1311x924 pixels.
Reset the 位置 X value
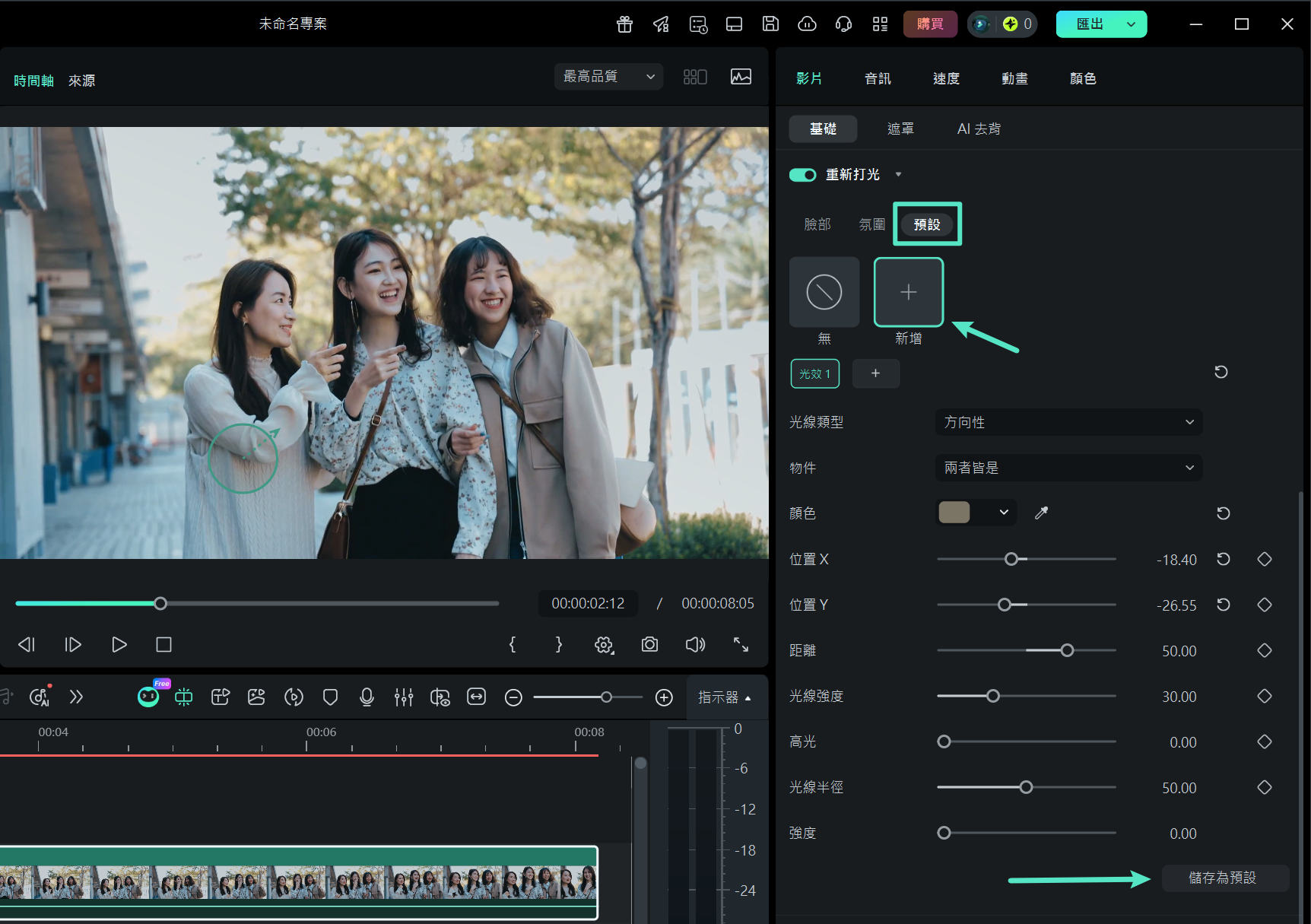point(1223,559)
